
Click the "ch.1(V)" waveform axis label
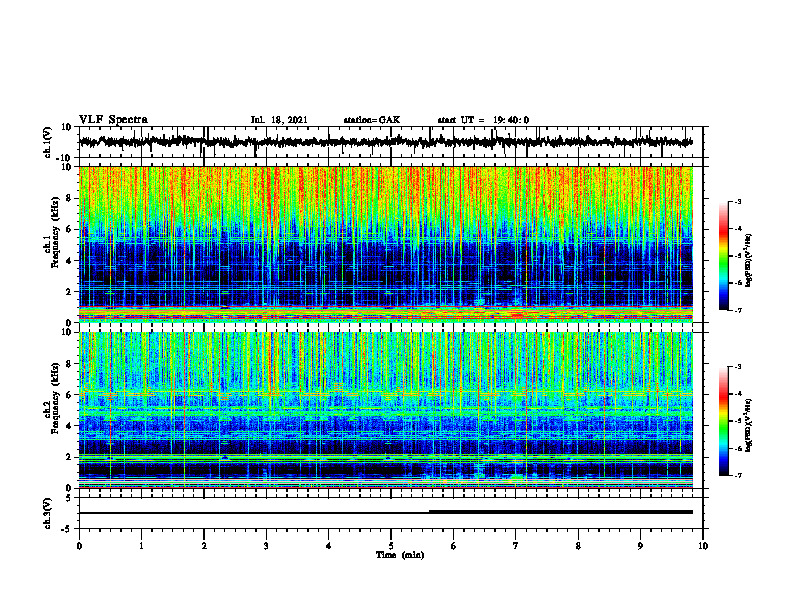tap(48, 142)
